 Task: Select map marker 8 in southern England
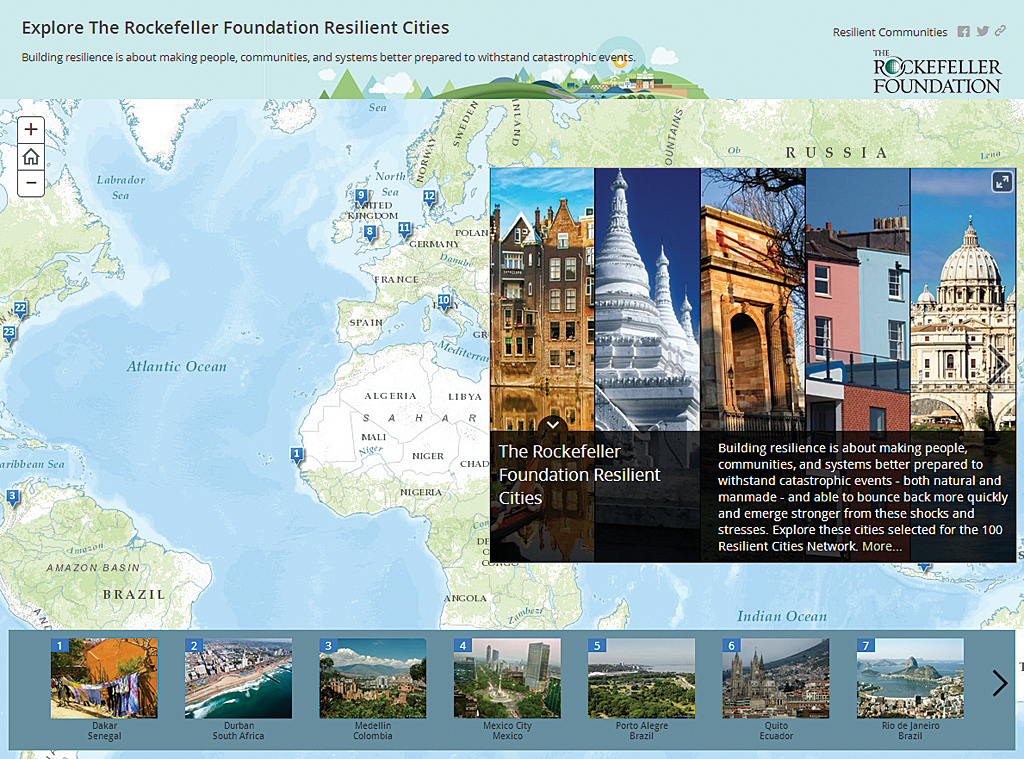[370, 233]
